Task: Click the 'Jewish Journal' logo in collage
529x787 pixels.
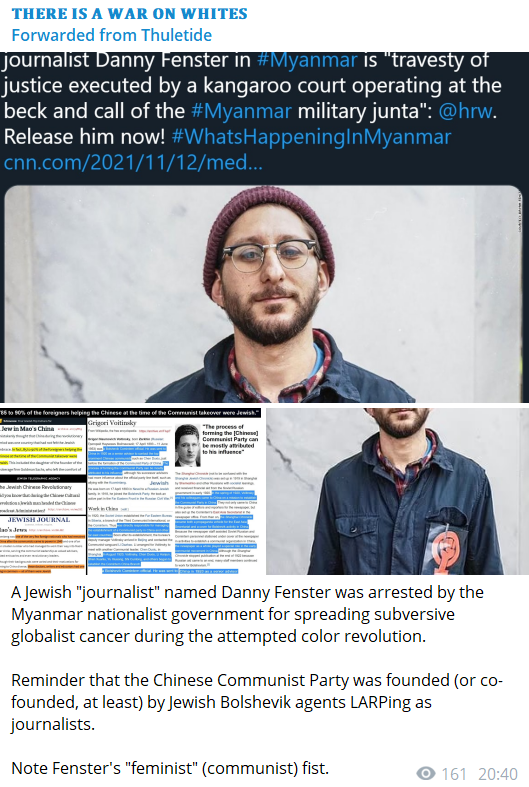Action: 39,520
